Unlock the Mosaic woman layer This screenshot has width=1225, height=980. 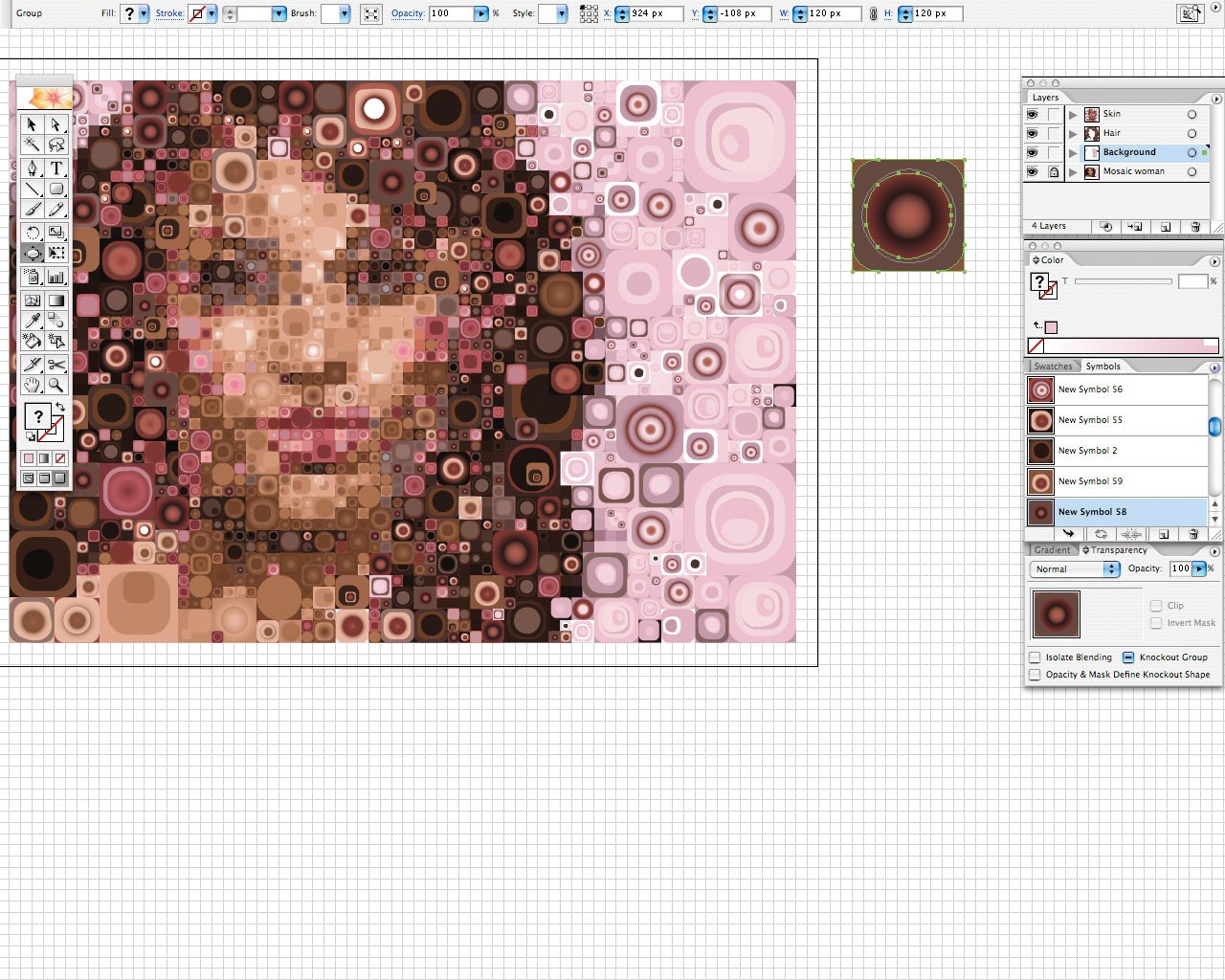[1055, 172]
